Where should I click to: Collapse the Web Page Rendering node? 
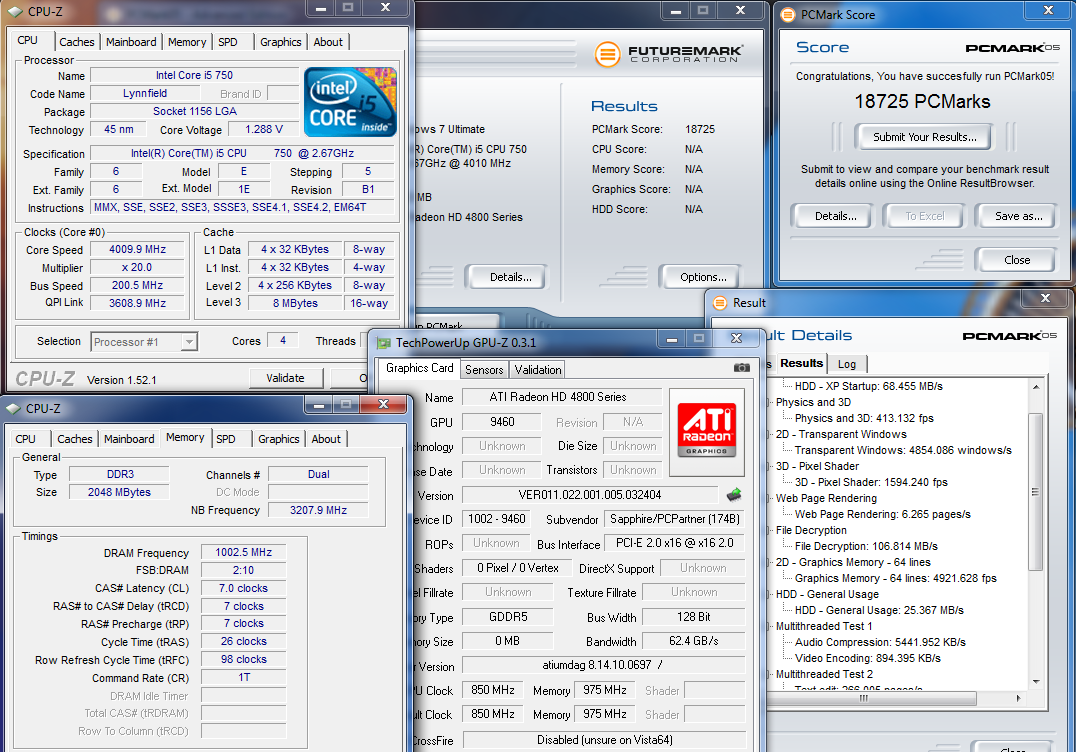pyautogui.click(x=769, y=498)
